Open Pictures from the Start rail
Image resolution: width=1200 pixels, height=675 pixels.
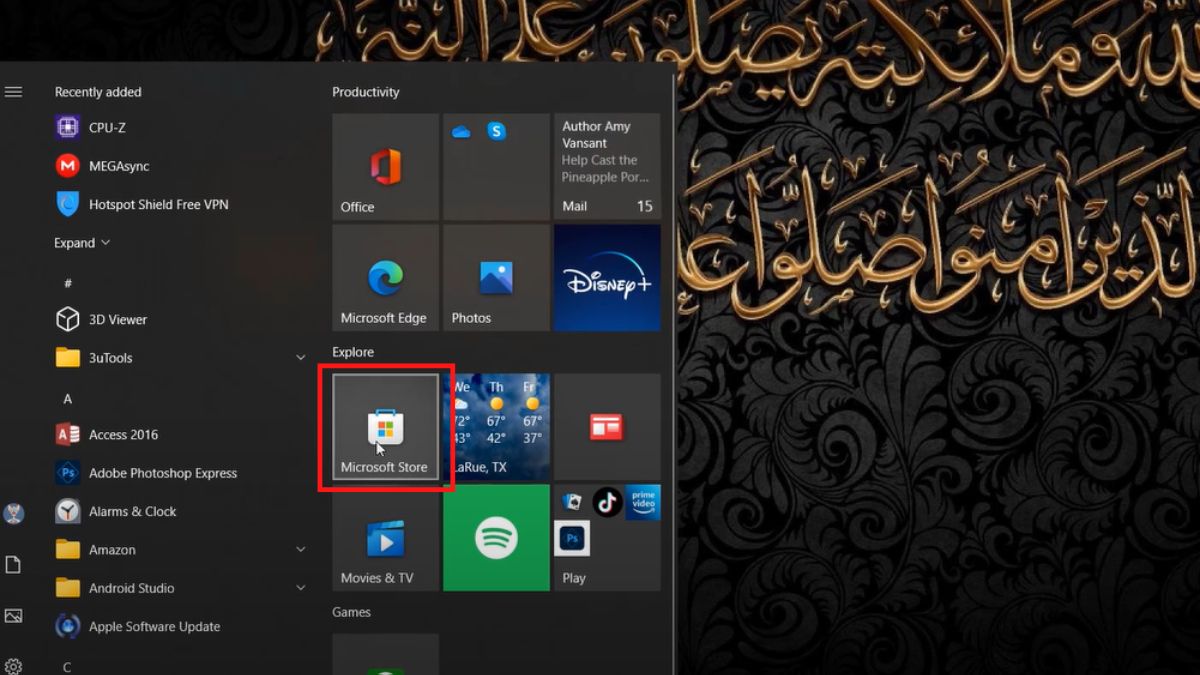click(13, 616)
